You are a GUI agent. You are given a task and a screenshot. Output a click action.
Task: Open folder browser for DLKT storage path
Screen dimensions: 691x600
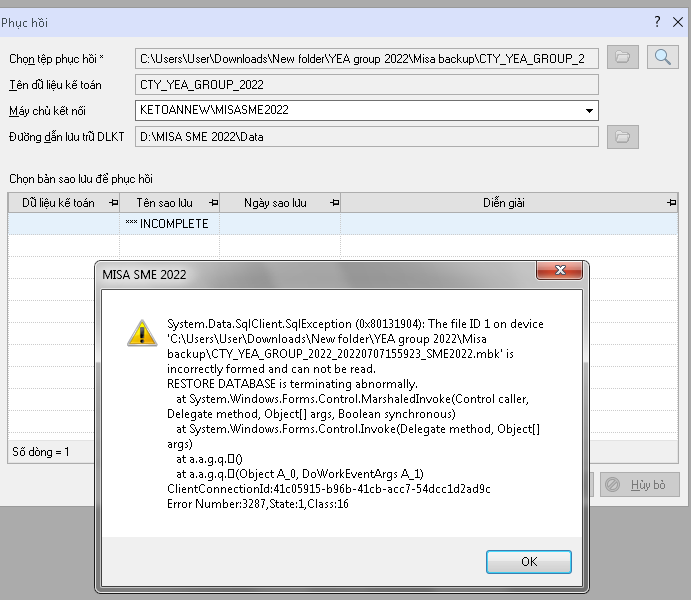(622, 137)
